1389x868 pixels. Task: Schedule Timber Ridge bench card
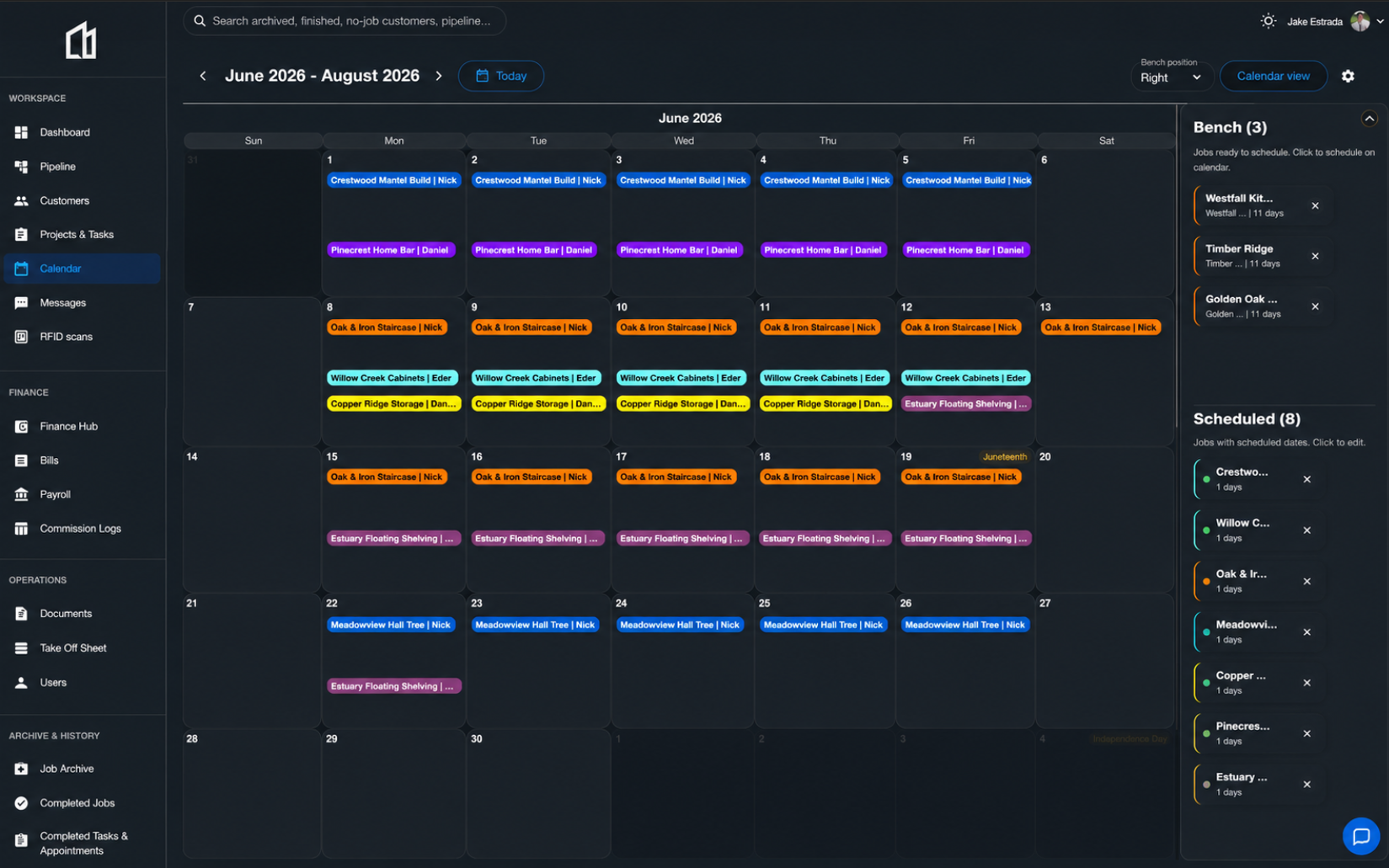[x=1262, y=256]
